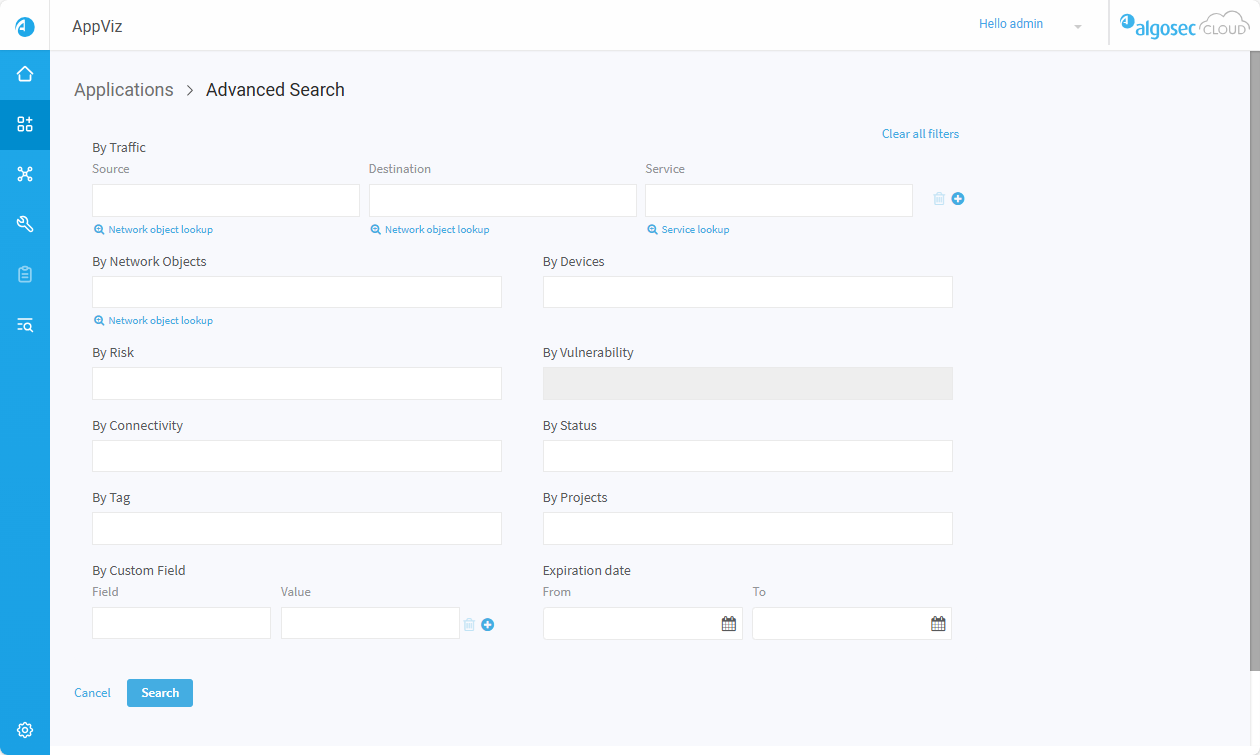Click the Home icon in the sidebar
Viewport: 1260px width, 755px height.
coord(25,74)
